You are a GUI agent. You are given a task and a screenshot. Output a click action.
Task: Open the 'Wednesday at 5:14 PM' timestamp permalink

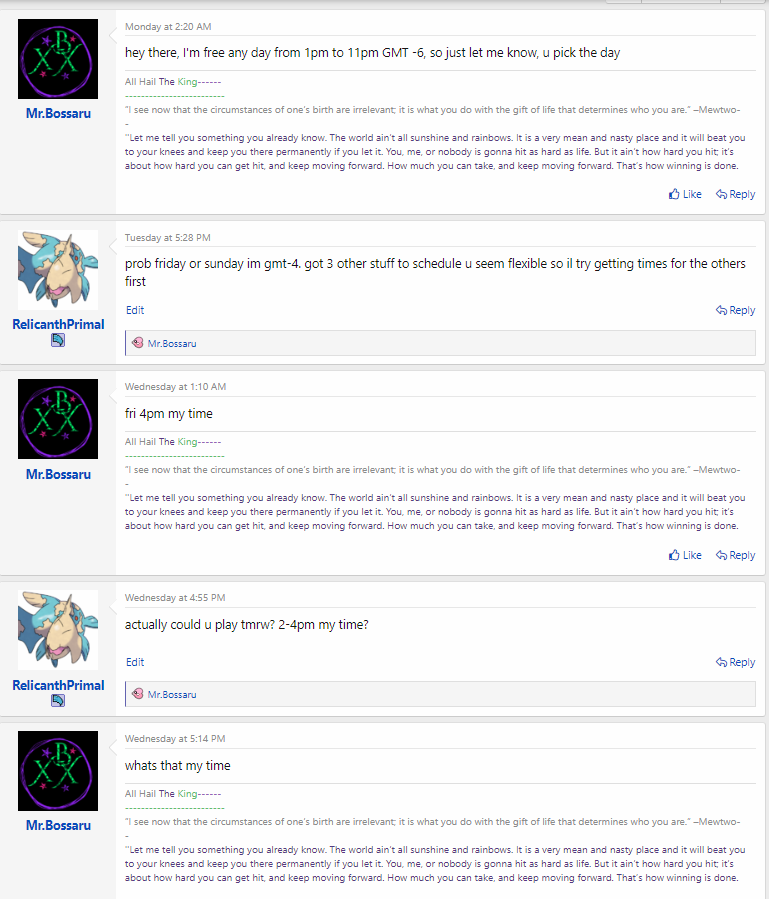pyautogui.click(x=175, y=739)
